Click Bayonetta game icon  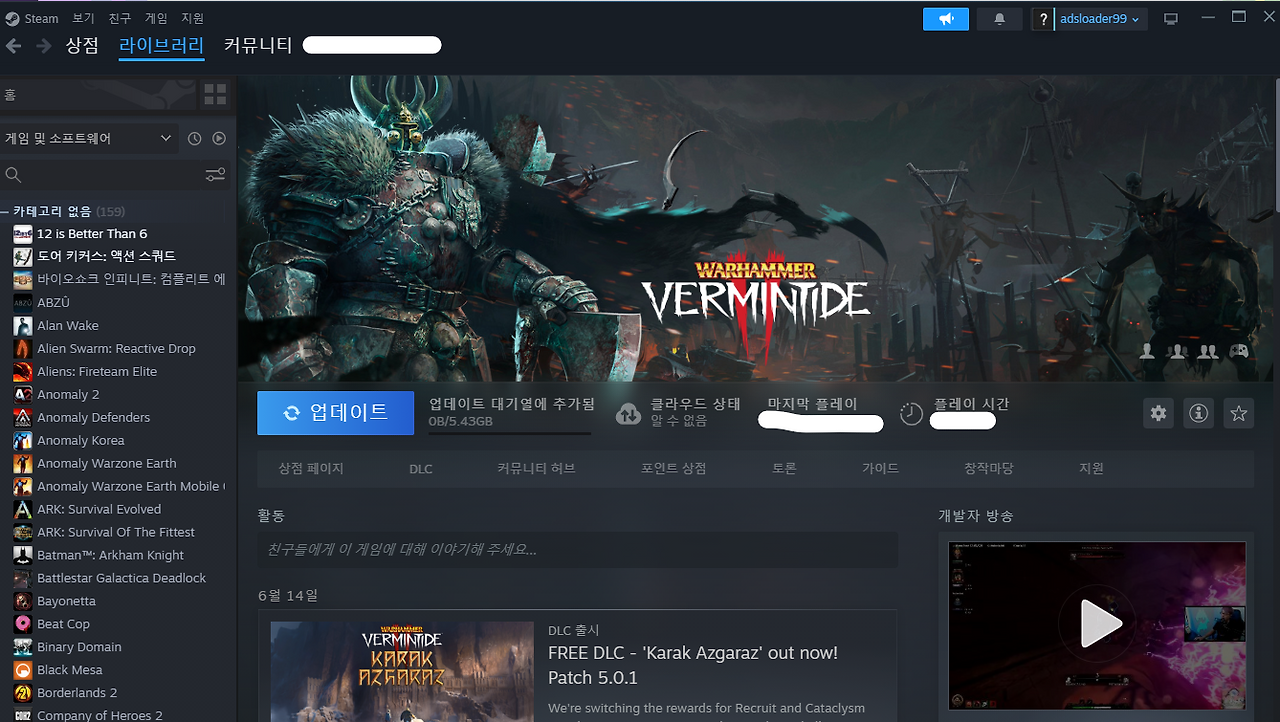pos(23,601)
